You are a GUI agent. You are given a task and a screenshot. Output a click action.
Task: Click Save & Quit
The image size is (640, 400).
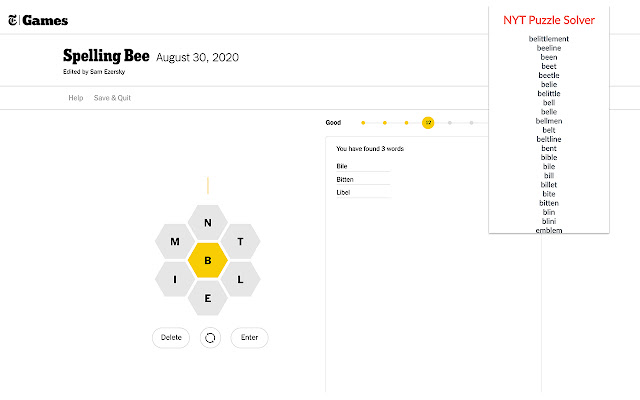pos(112,98)
